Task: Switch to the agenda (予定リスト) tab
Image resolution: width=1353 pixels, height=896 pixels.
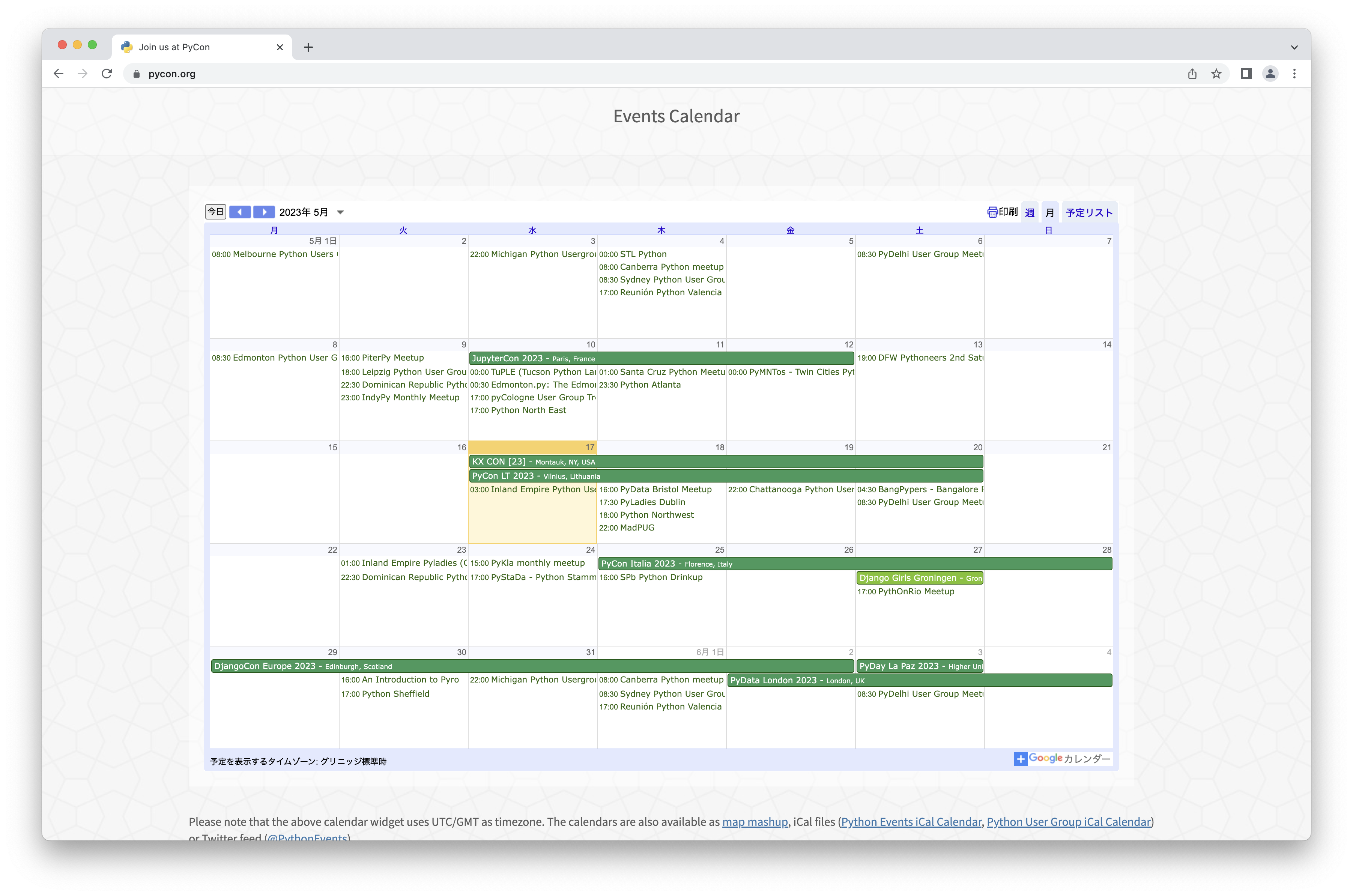Action: click(1089, 213)
